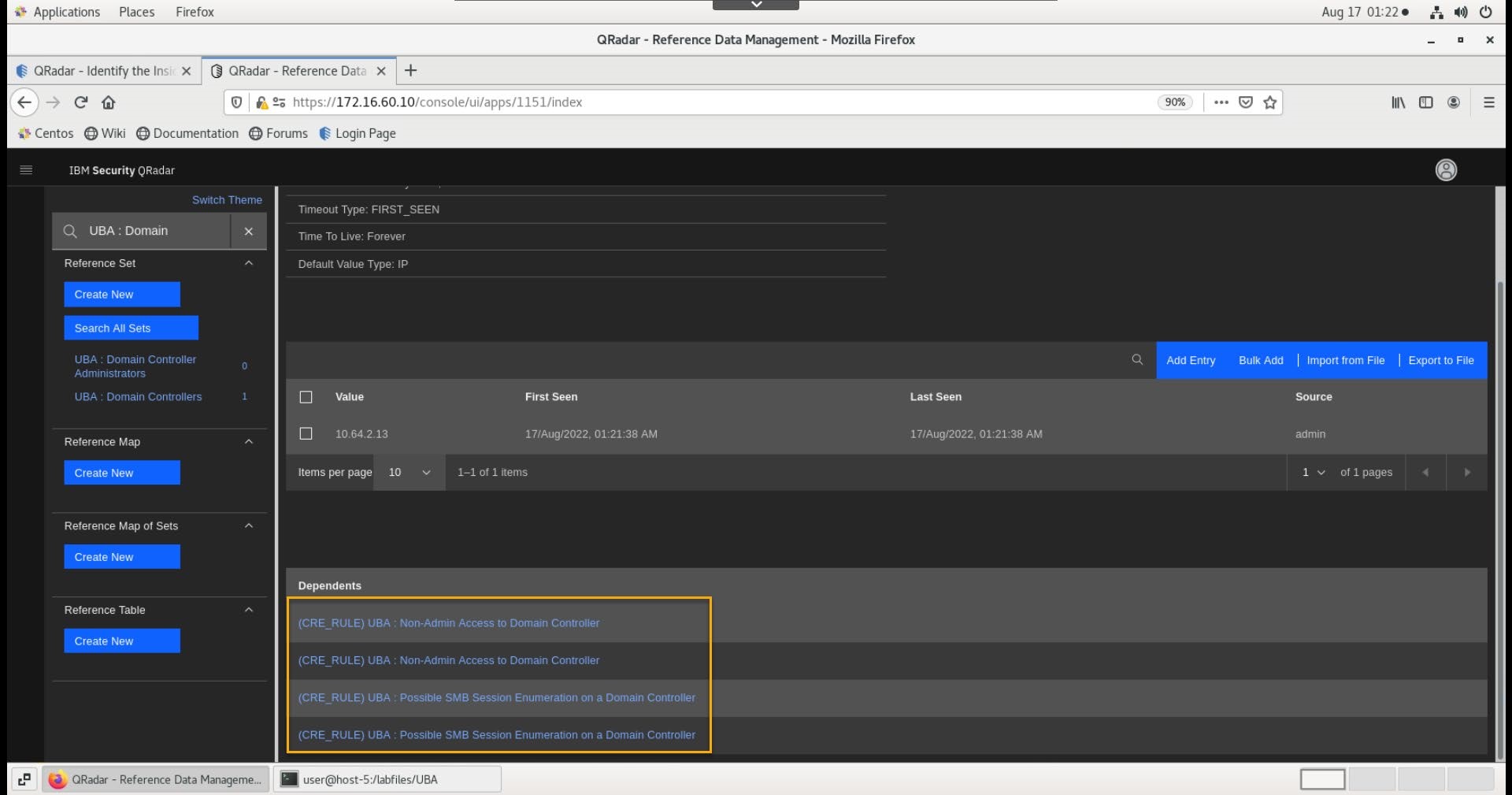Click Add Entry button
Viewport: 1512px width, 795px height.
point(1191,360)
